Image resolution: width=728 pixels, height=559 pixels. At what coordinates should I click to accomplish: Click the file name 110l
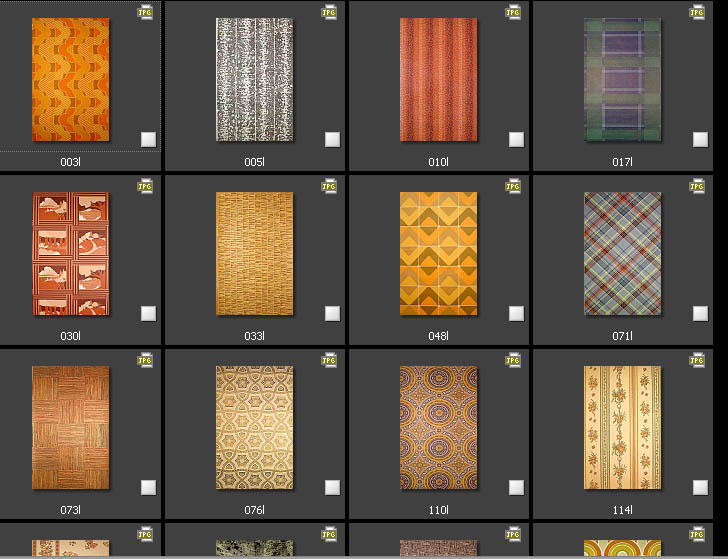(x=438, y=510)
